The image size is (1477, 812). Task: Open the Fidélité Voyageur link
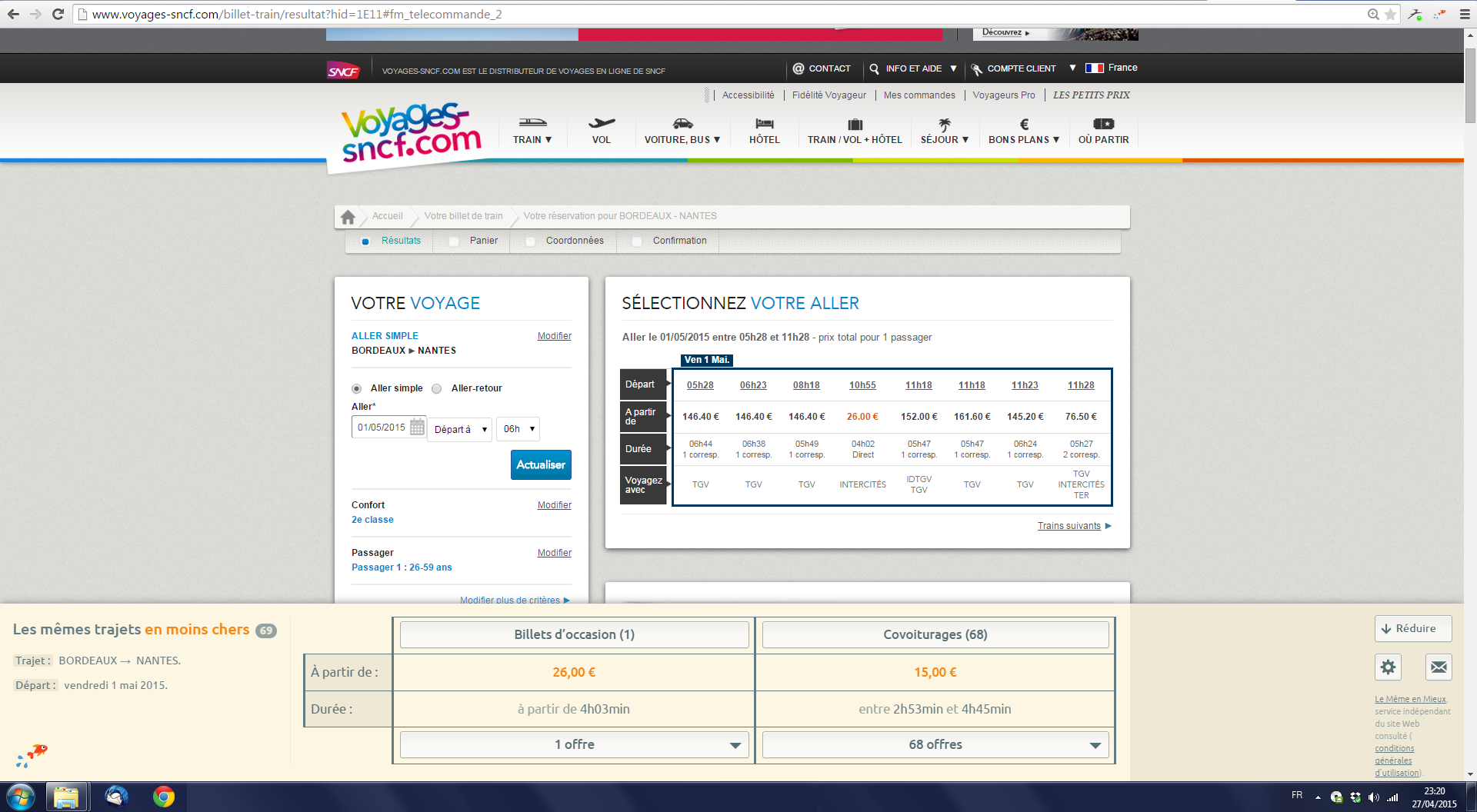pyautogui.click(x=829, y=95)
